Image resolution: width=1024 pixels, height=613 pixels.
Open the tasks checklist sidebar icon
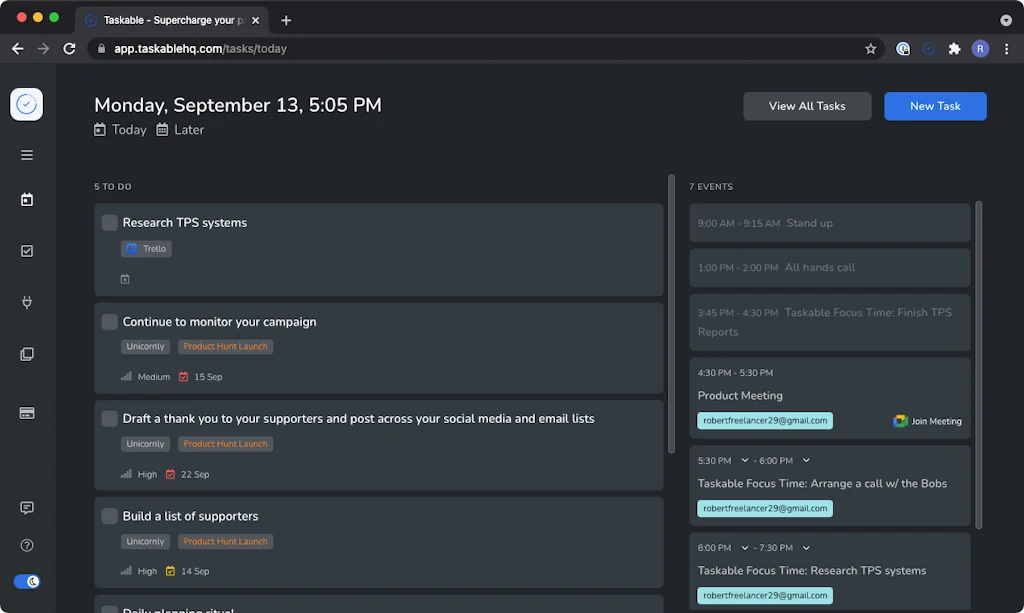tap(27, 251)
